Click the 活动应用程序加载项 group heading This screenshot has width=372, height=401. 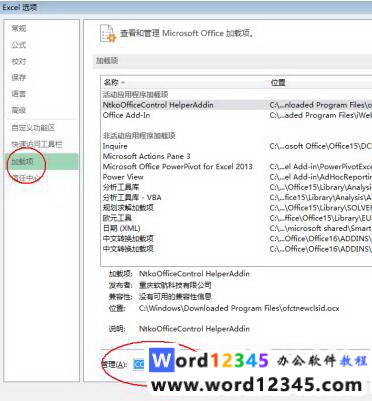click(135, 95)
